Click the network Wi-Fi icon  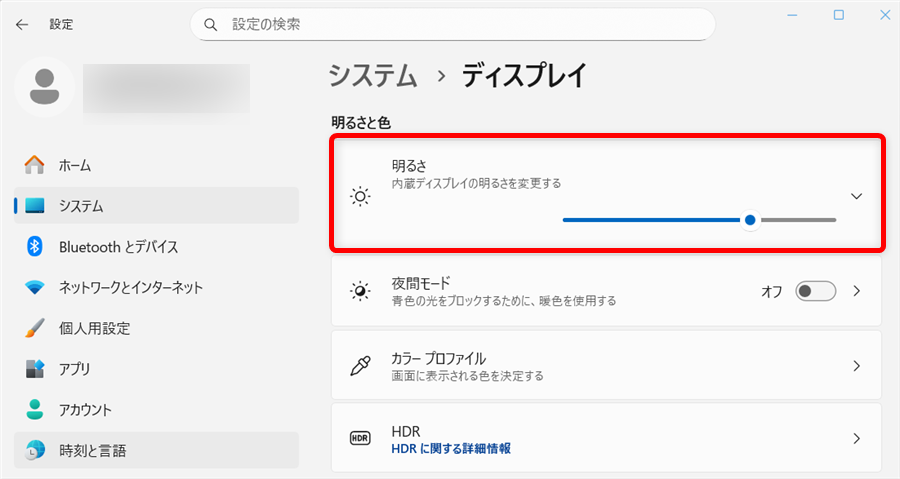coord(34,287)
